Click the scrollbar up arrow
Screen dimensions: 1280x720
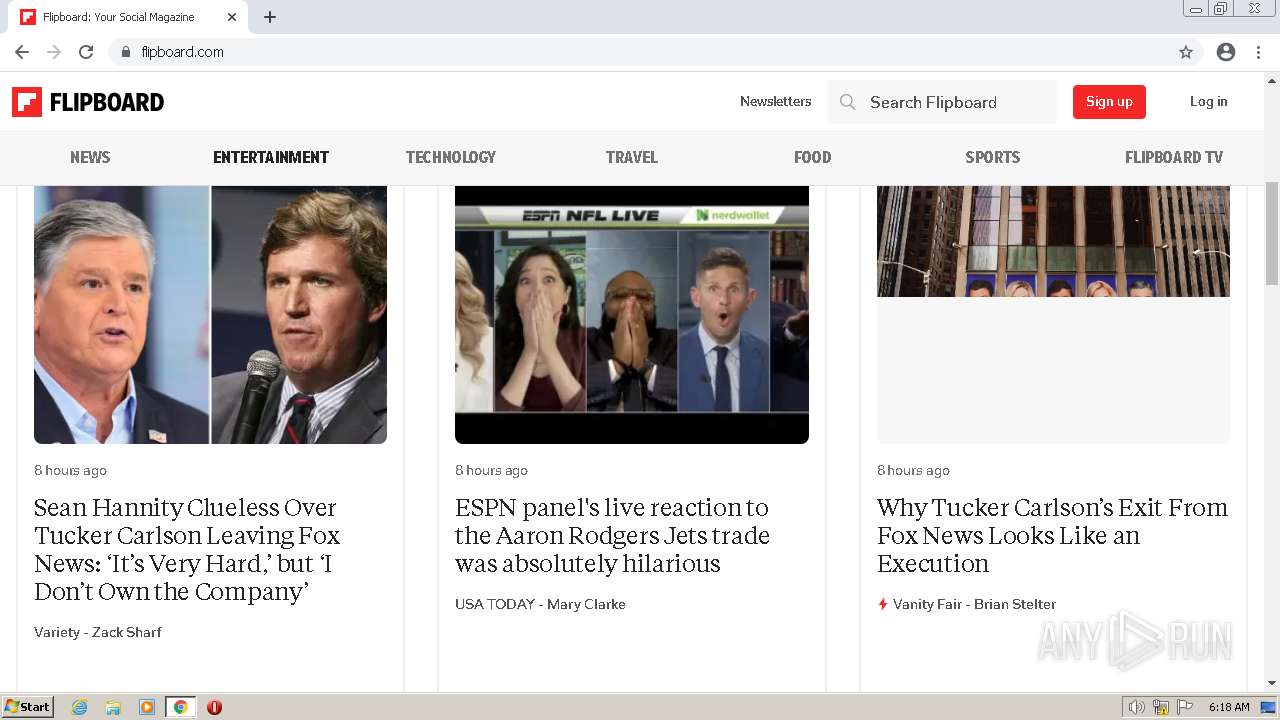(x=1272, y=80)
